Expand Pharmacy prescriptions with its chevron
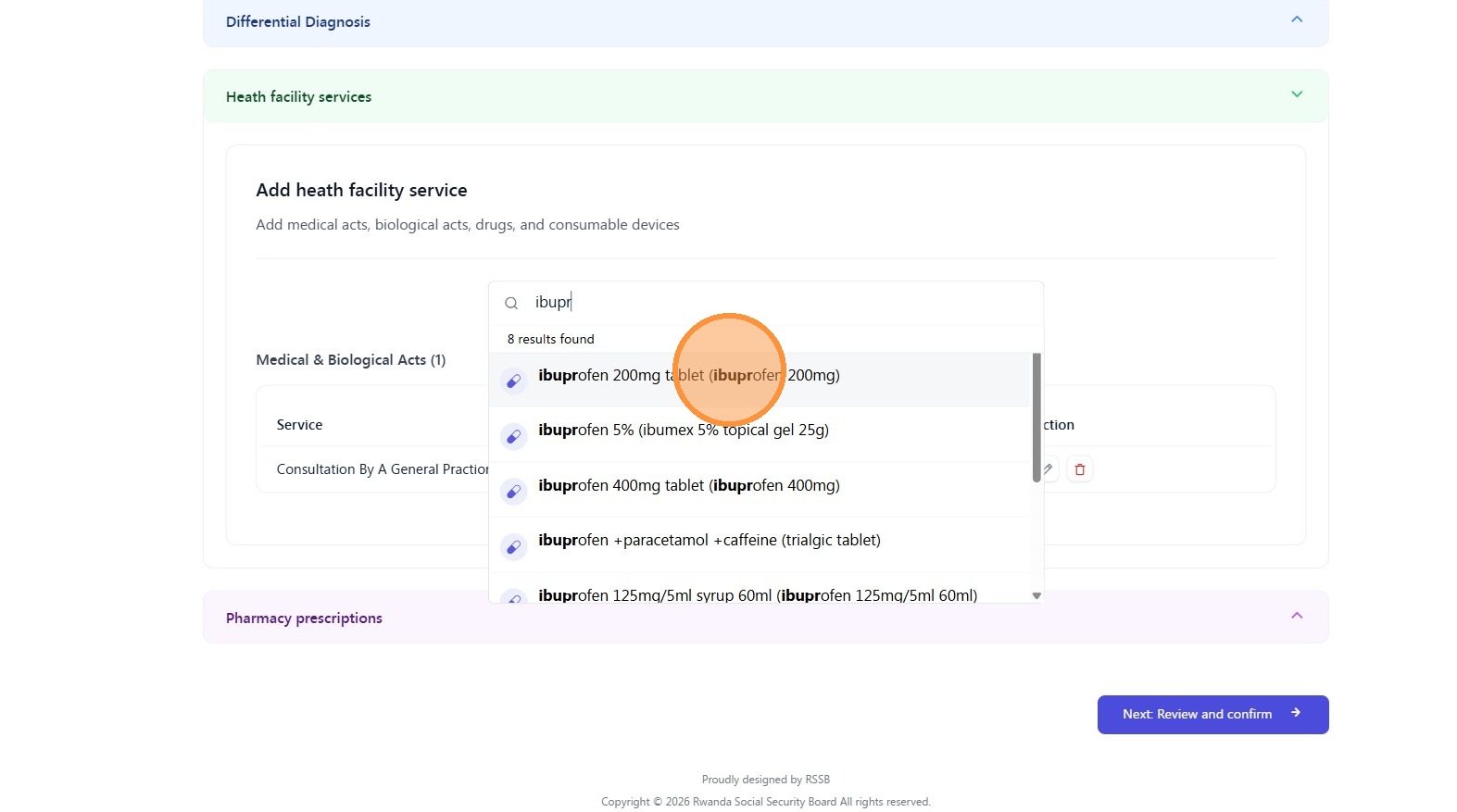Viewport: 1457px width, 812px height. click(1297, 616)
